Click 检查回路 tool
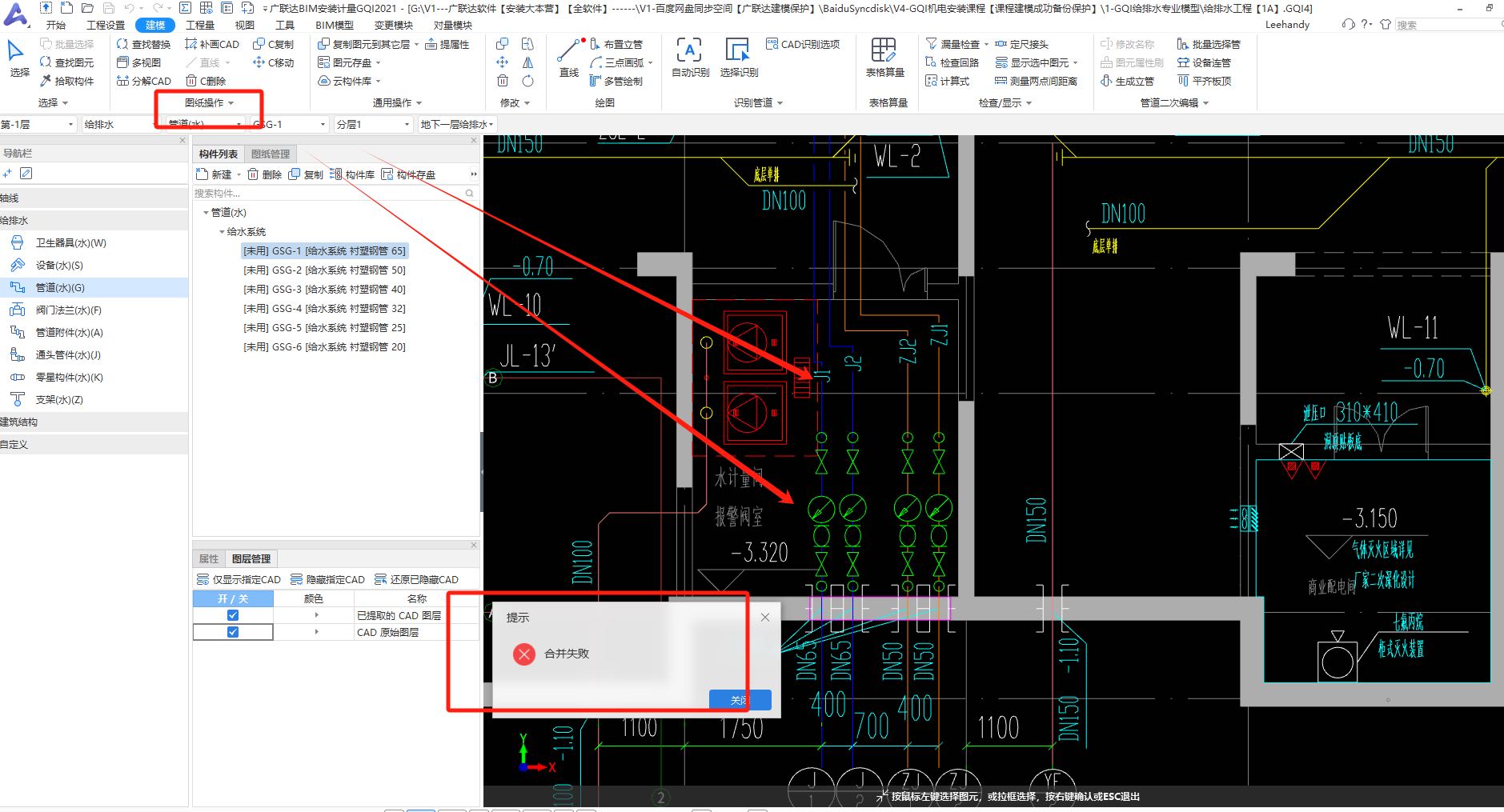 952,62
